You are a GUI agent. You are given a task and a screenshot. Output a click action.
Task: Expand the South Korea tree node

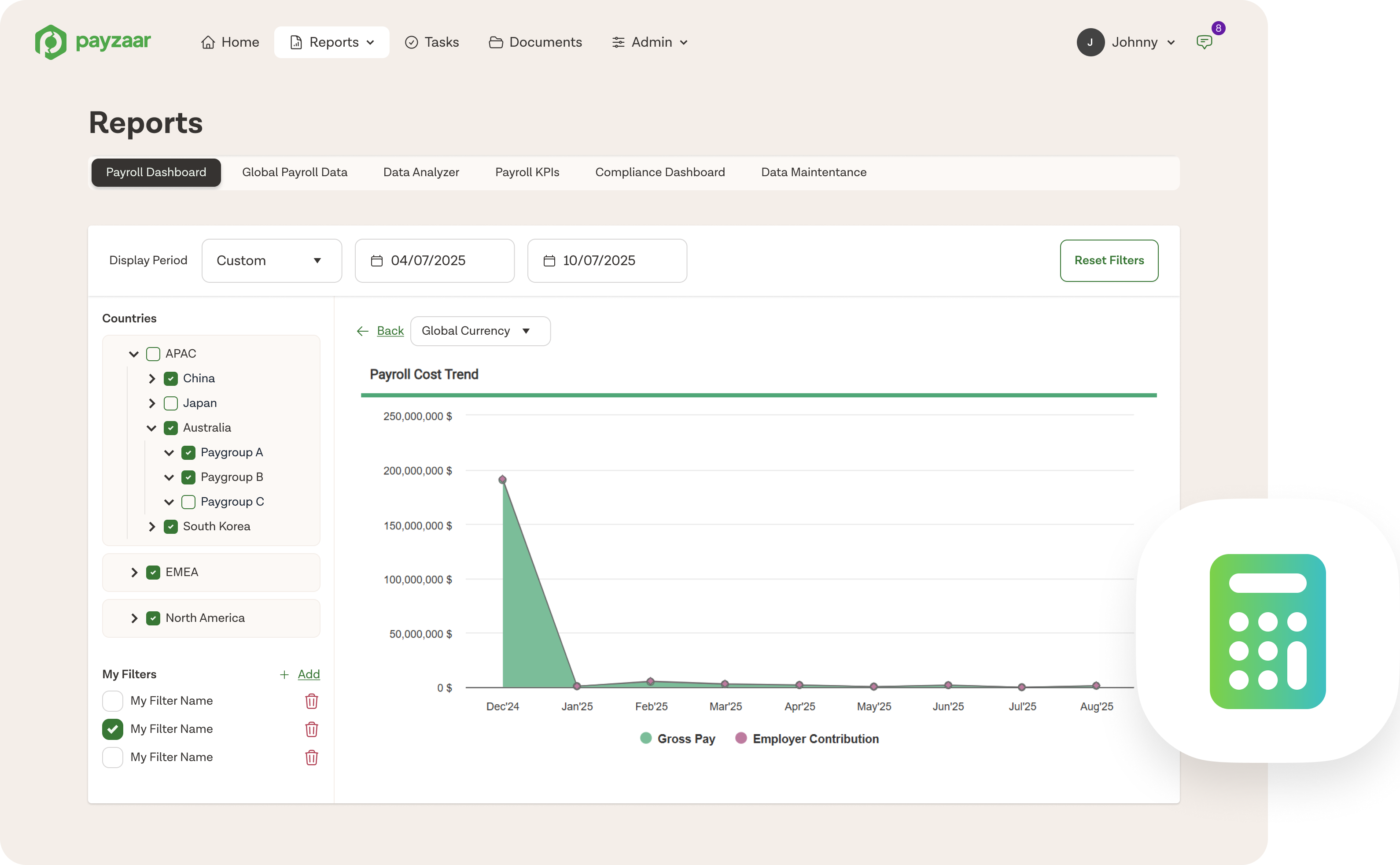point(151,526)
